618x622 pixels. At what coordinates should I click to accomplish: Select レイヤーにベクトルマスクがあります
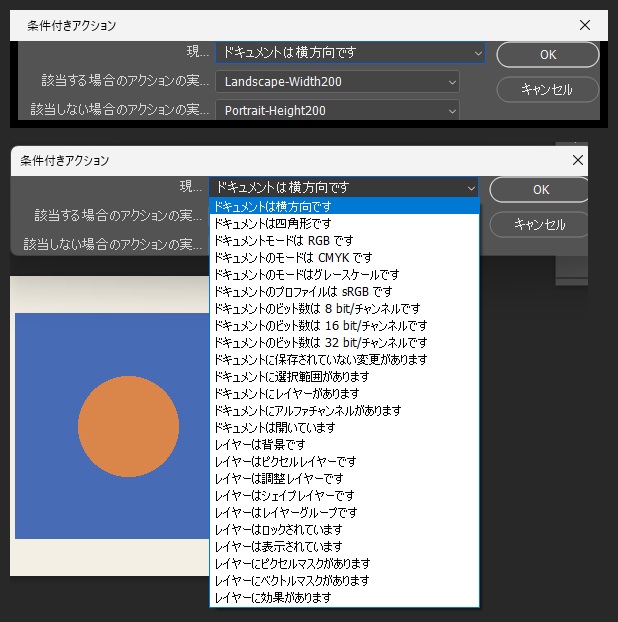click(x=344, y=581)
